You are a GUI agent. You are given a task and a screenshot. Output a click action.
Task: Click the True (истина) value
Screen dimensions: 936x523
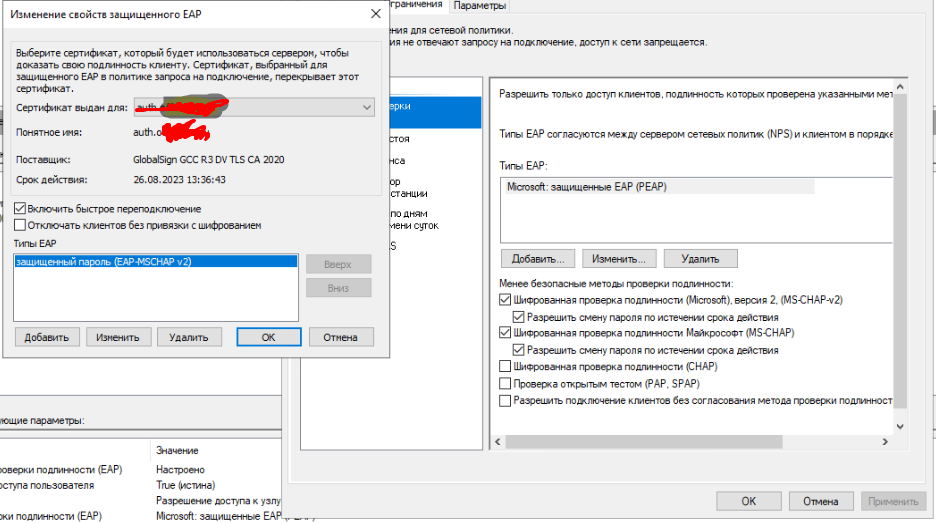[186, 485]
